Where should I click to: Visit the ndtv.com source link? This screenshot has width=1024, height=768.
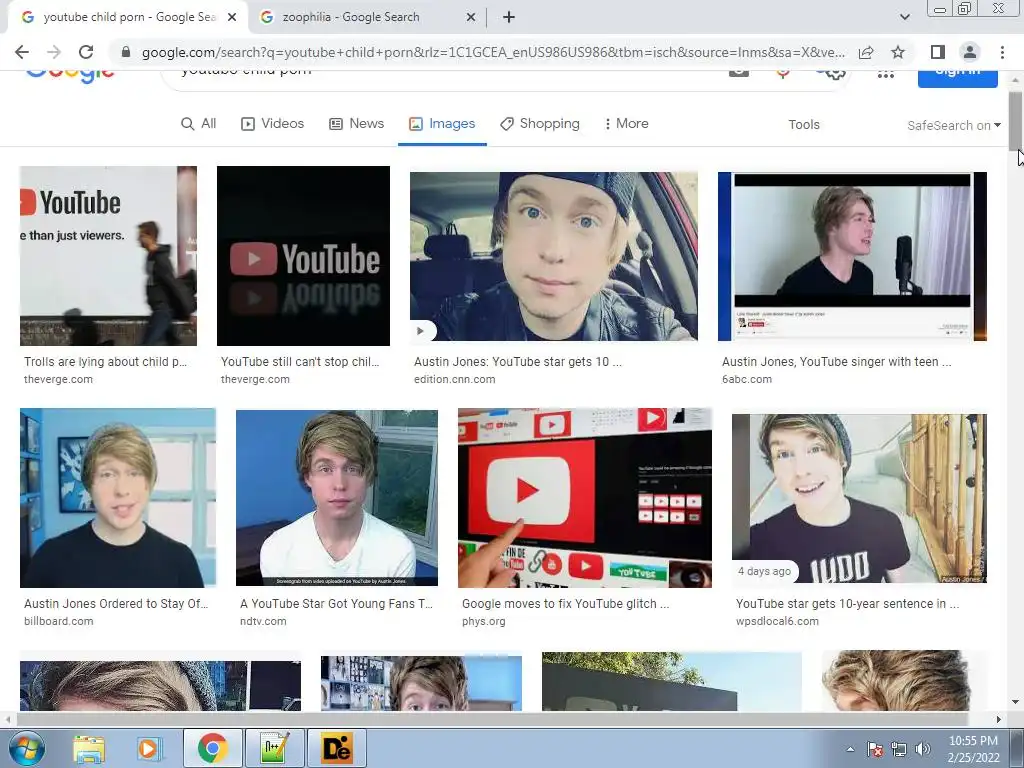[x=263, y=622]
